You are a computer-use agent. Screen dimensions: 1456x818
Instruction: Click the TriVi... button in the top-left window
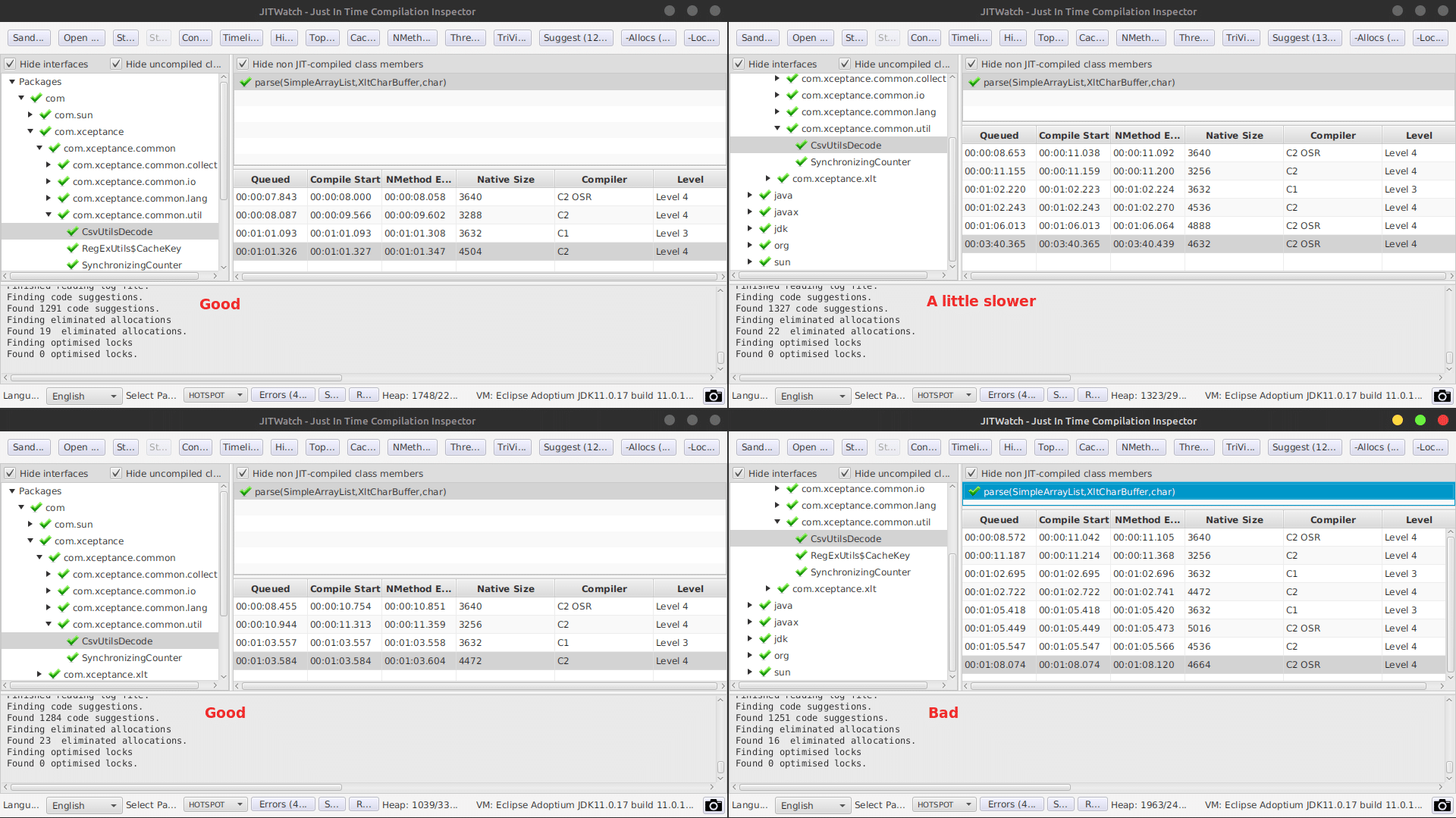(x=511, y=38)
